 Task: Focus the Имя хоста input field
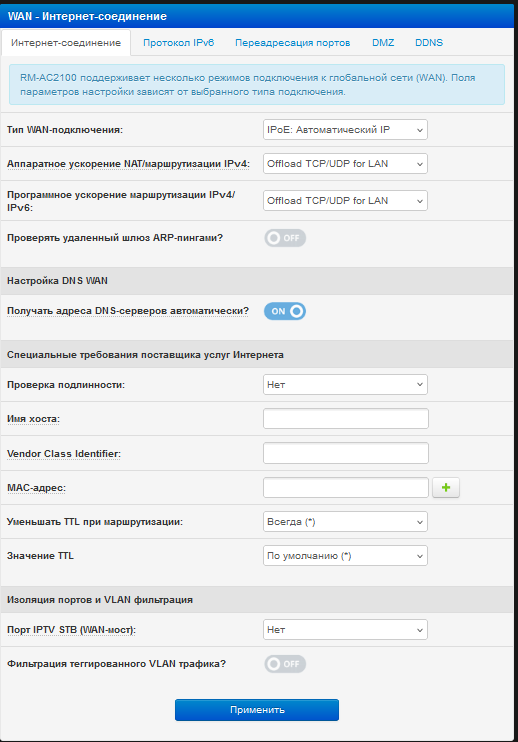(x=346, y=419)
